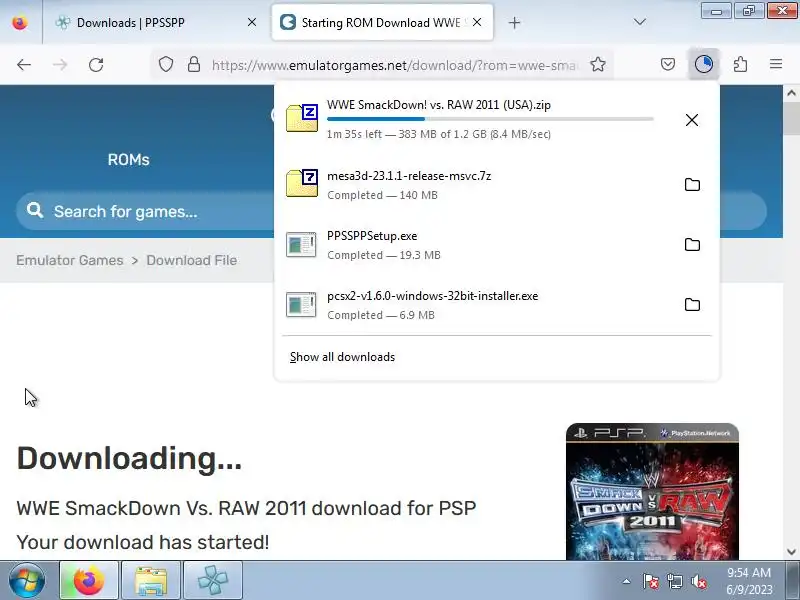Viewport: 800px width, 600px height.
Task: Open a new tab with plus button
Action: pos(514,22)
